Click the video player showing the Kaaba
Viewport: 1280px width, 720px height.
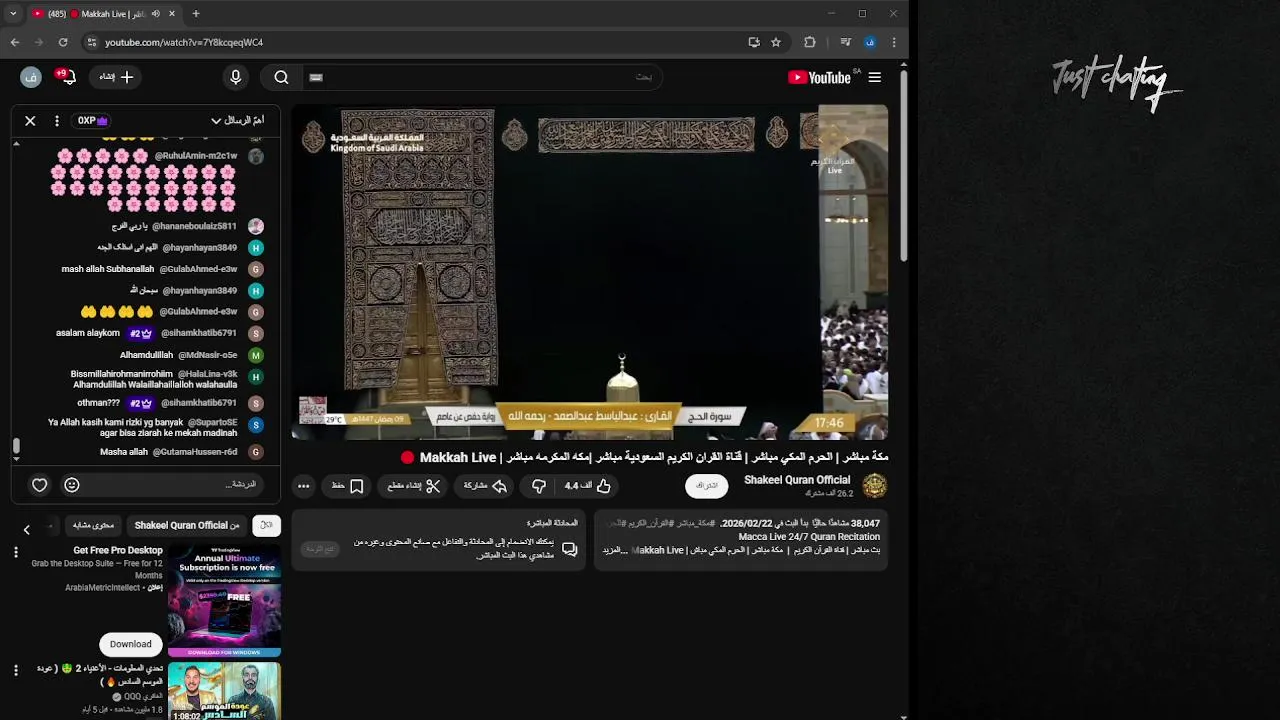coord(590,272)
